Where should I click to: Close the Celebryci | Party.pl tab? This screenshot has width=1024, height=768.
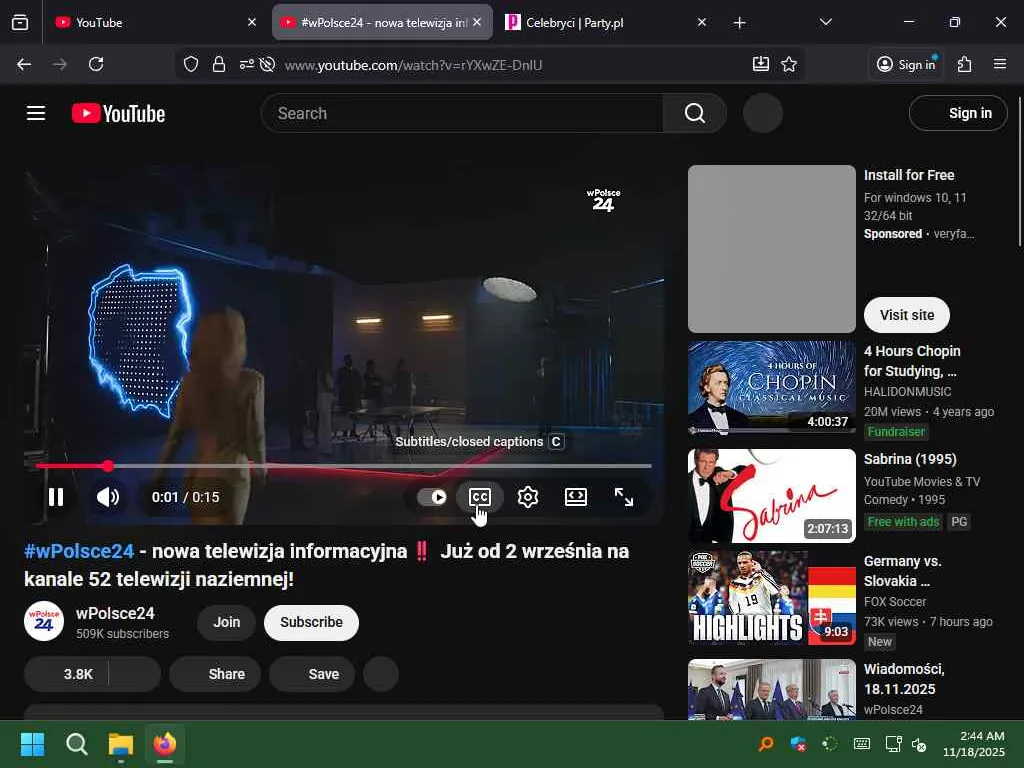[x=701, y=23]
